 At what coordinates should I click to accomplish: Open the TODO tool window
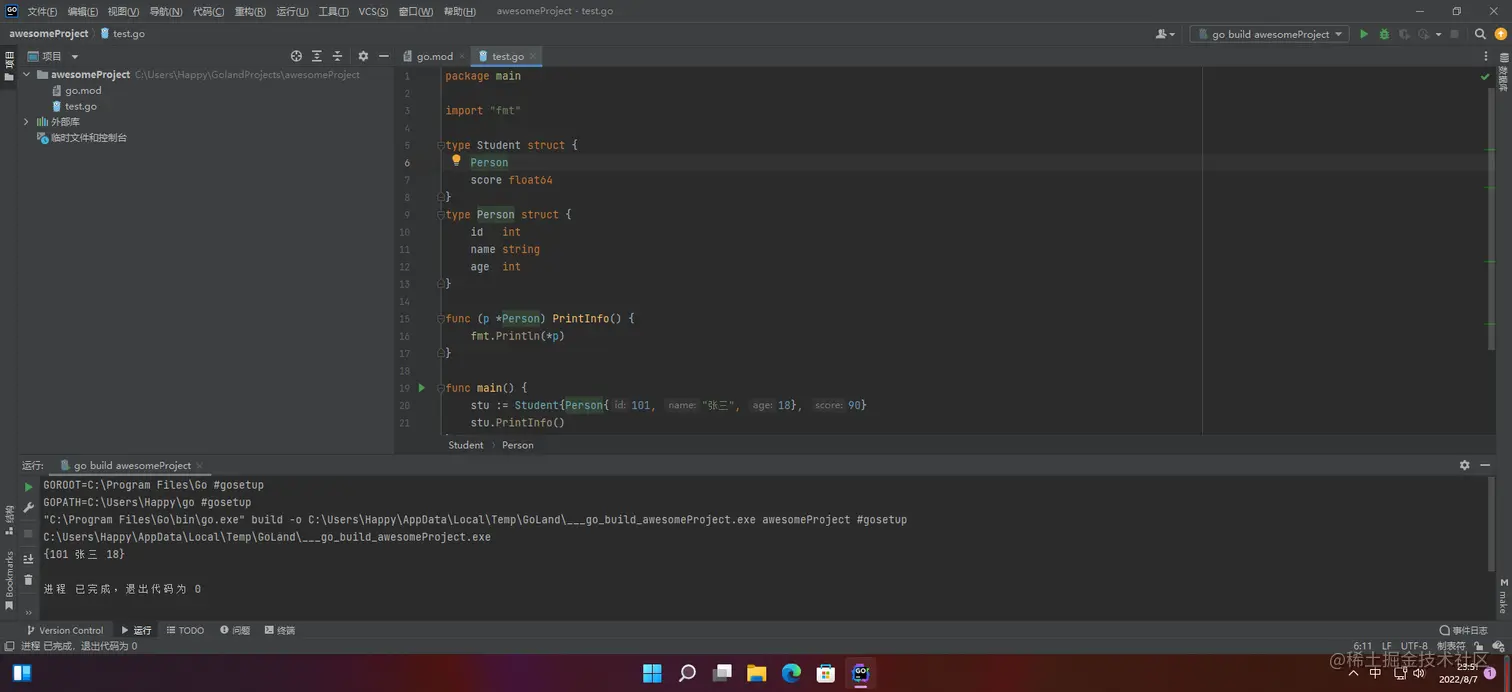pos(185,630)
